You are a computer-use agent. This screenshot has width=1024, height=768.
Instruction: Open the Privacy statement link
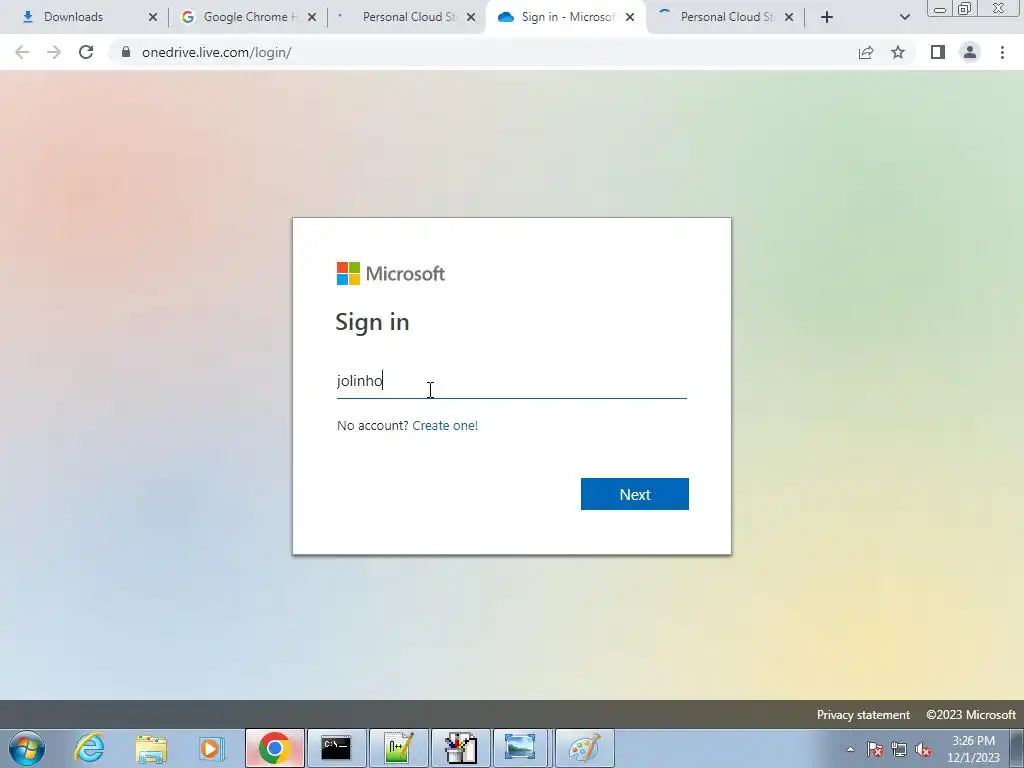863,714
